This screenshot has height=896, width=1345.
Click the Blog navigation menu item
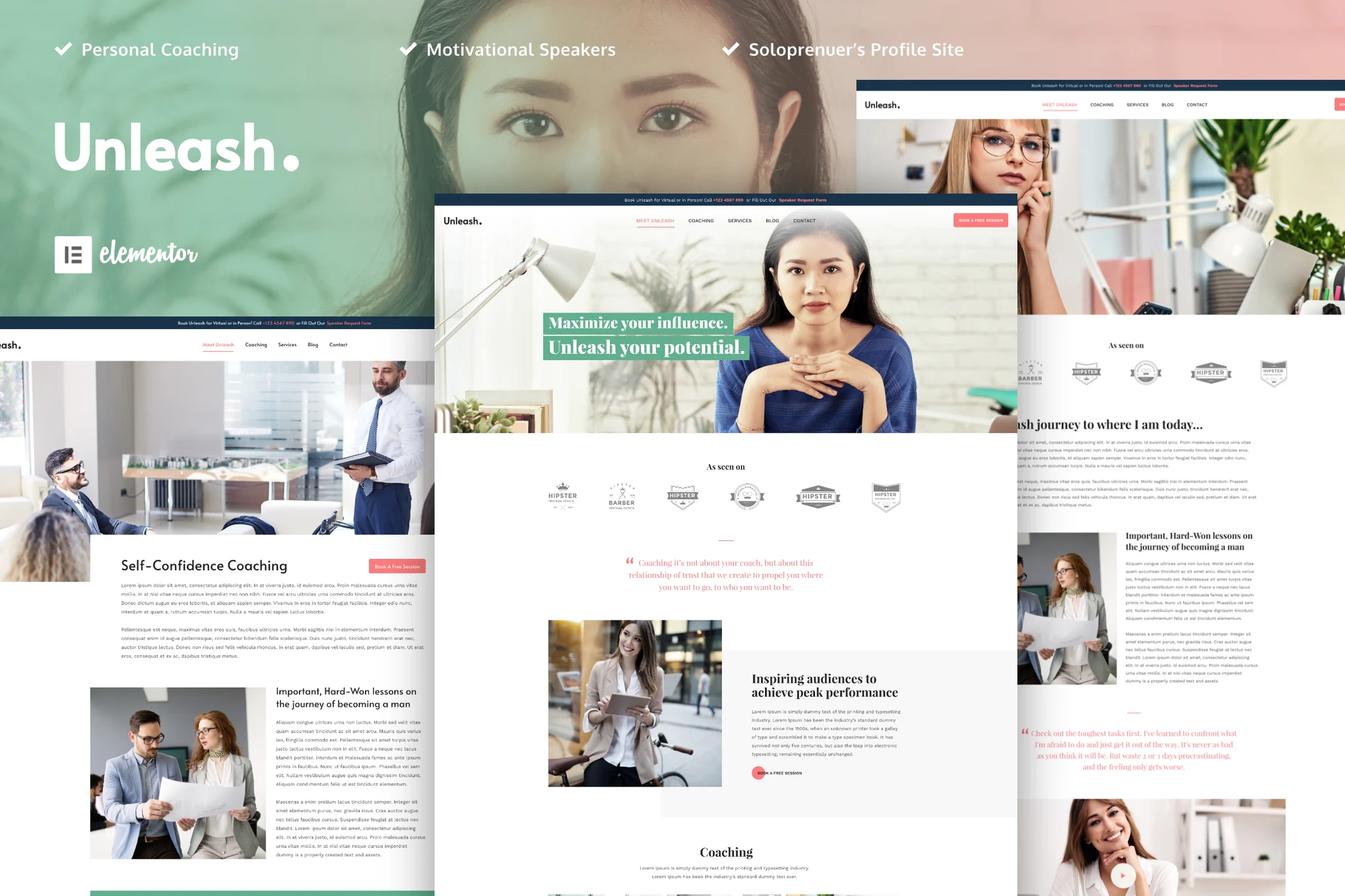(770, 220)
